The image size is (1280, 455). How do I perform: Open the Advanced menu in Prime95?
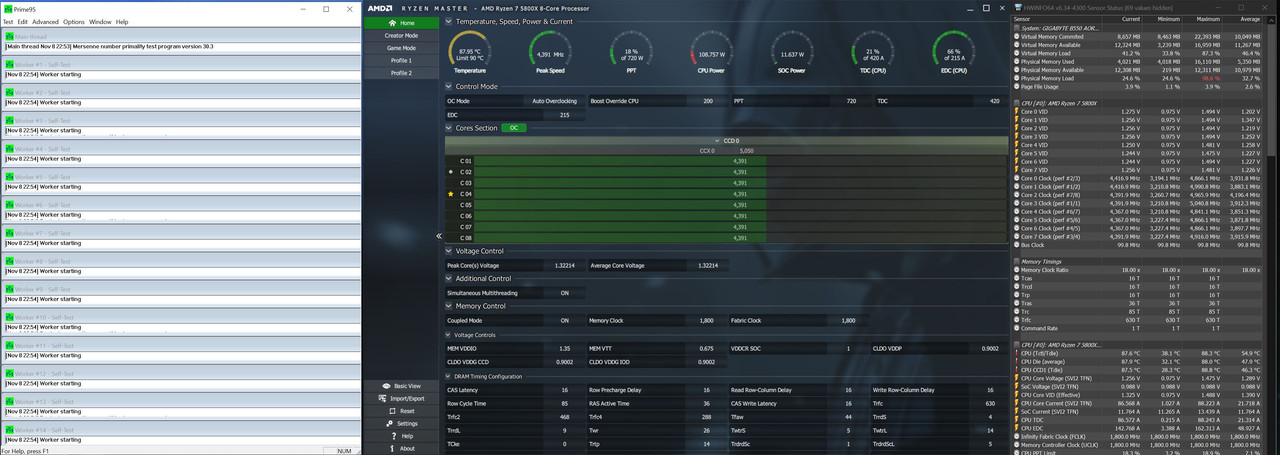[45, 21]
